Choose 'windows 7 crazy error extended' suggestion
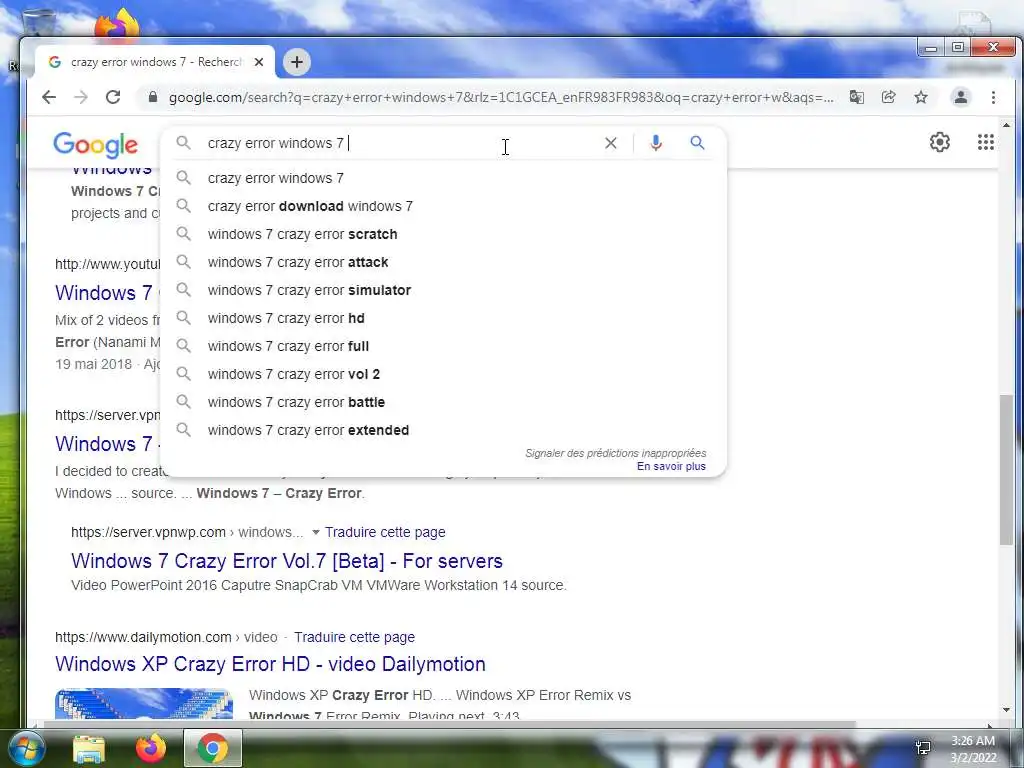1024x768 pixels. pos(443,430)
